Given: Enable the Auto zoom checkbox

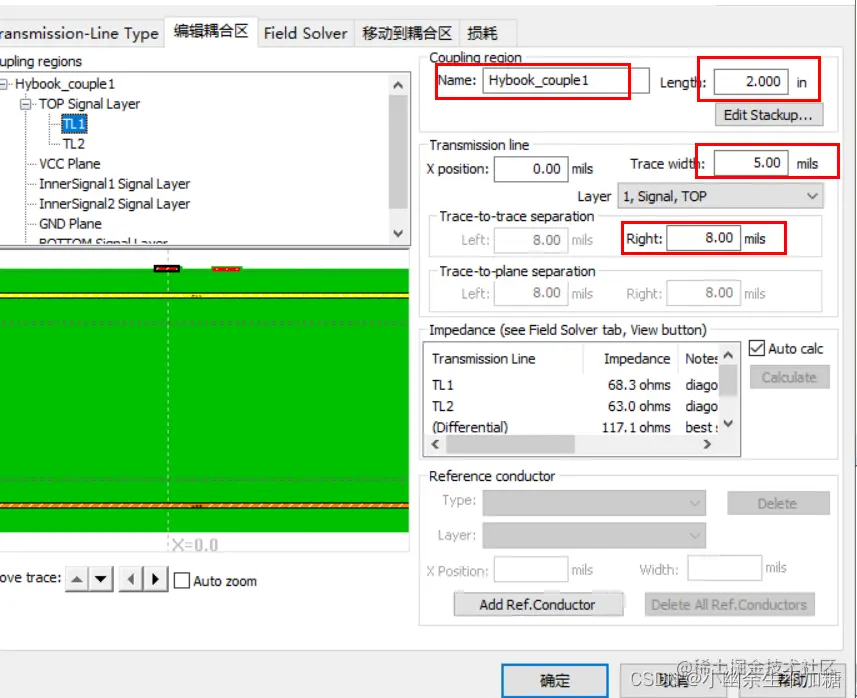Looking at the screenshot, I should (x=182, y=580).
